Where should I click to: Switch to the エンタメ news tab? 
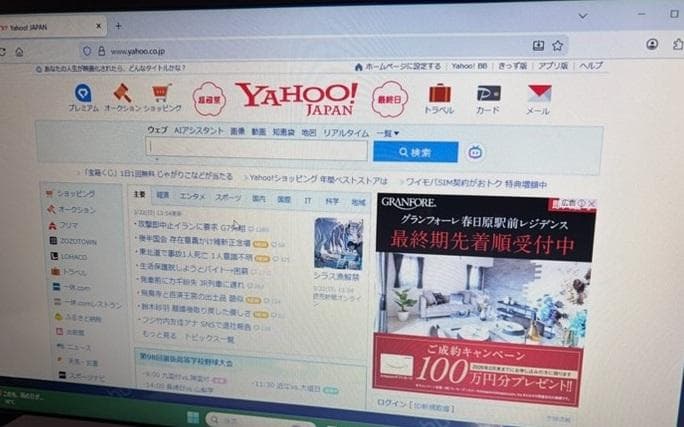(x=192, y=196)
